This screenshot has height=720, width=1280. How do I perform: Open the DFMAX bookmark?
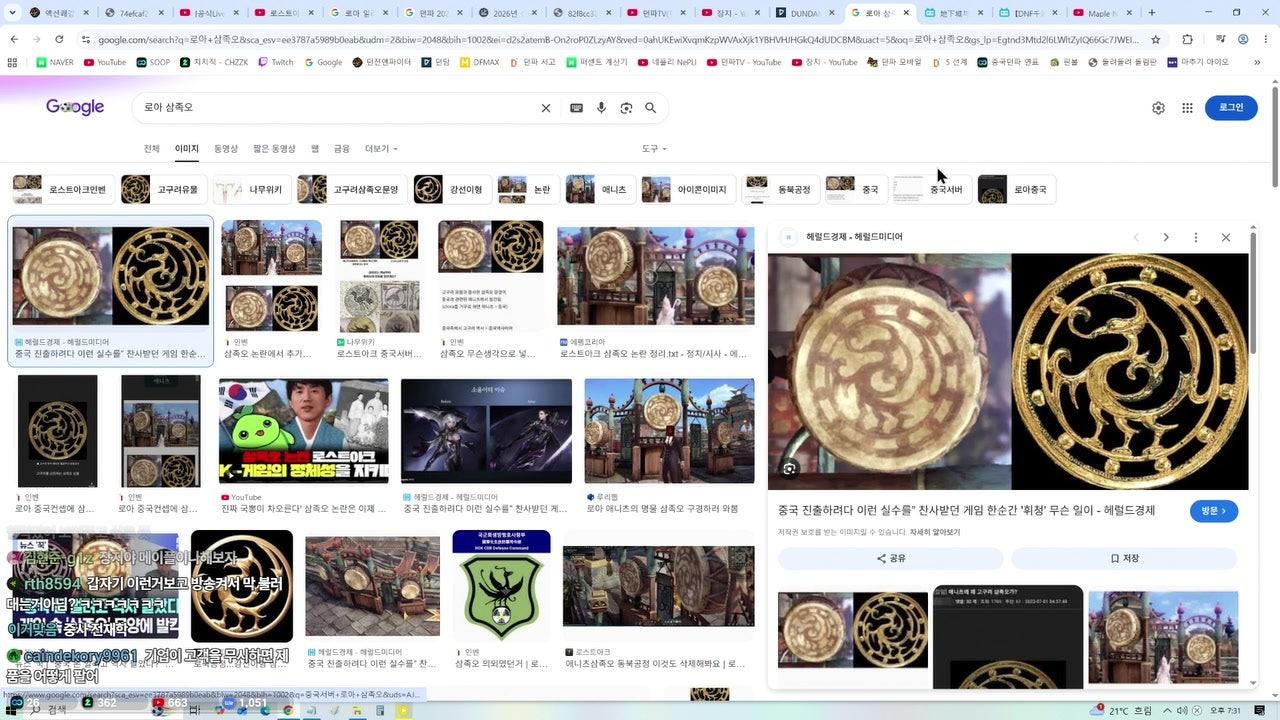(x=478, y=62)
